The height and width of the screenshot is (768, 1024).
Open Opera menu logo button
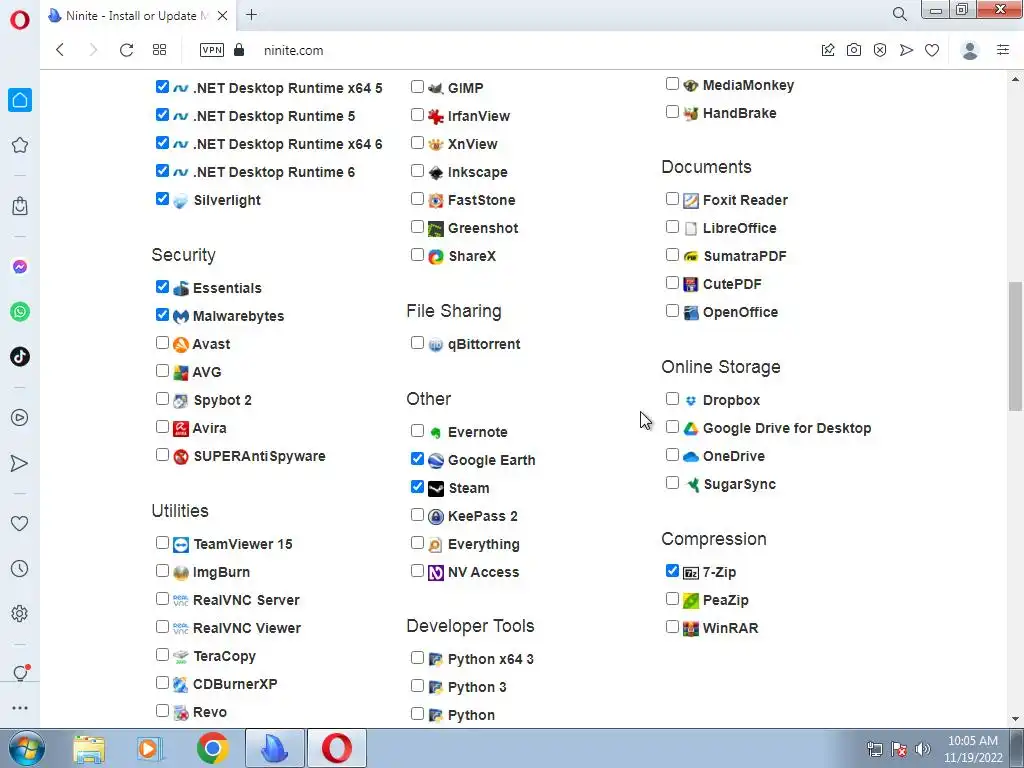20,20
